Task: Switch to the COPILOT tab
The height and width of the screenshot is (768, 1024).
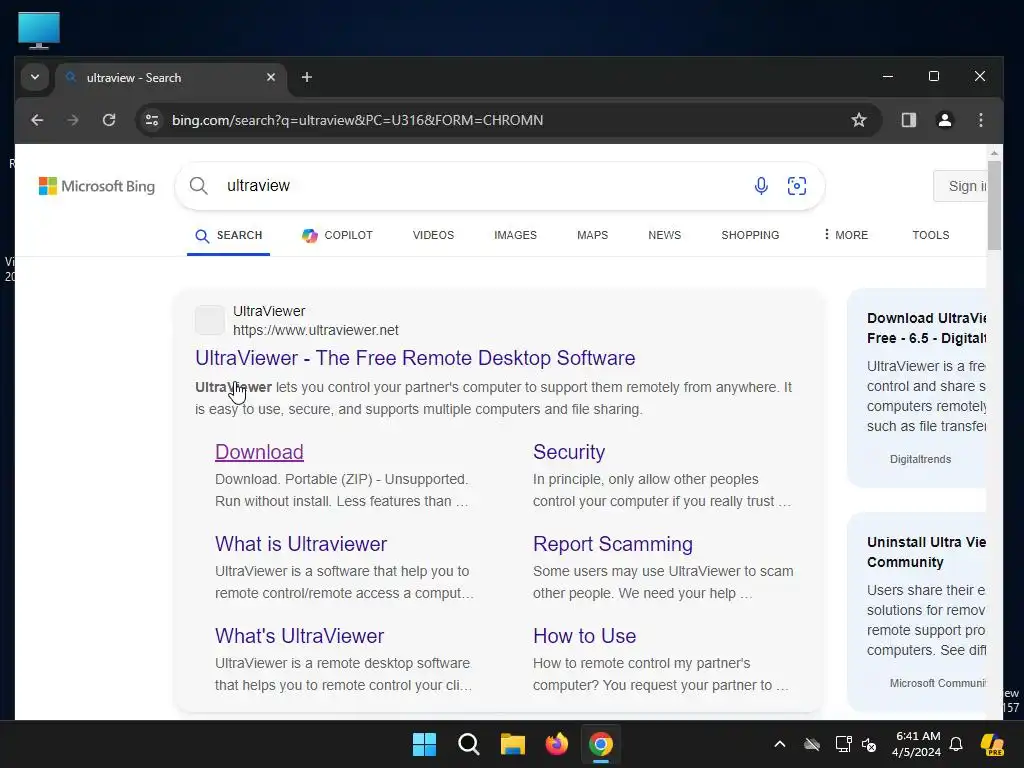Action: [x=337, y=235]
